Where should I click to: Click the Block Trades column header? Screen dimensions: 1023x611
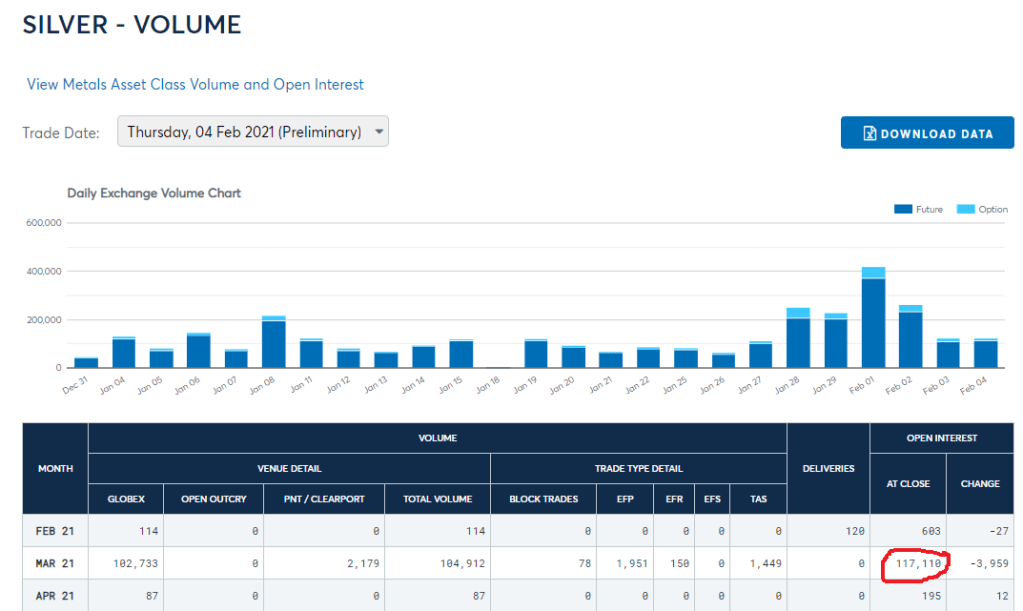pos(544,498)
